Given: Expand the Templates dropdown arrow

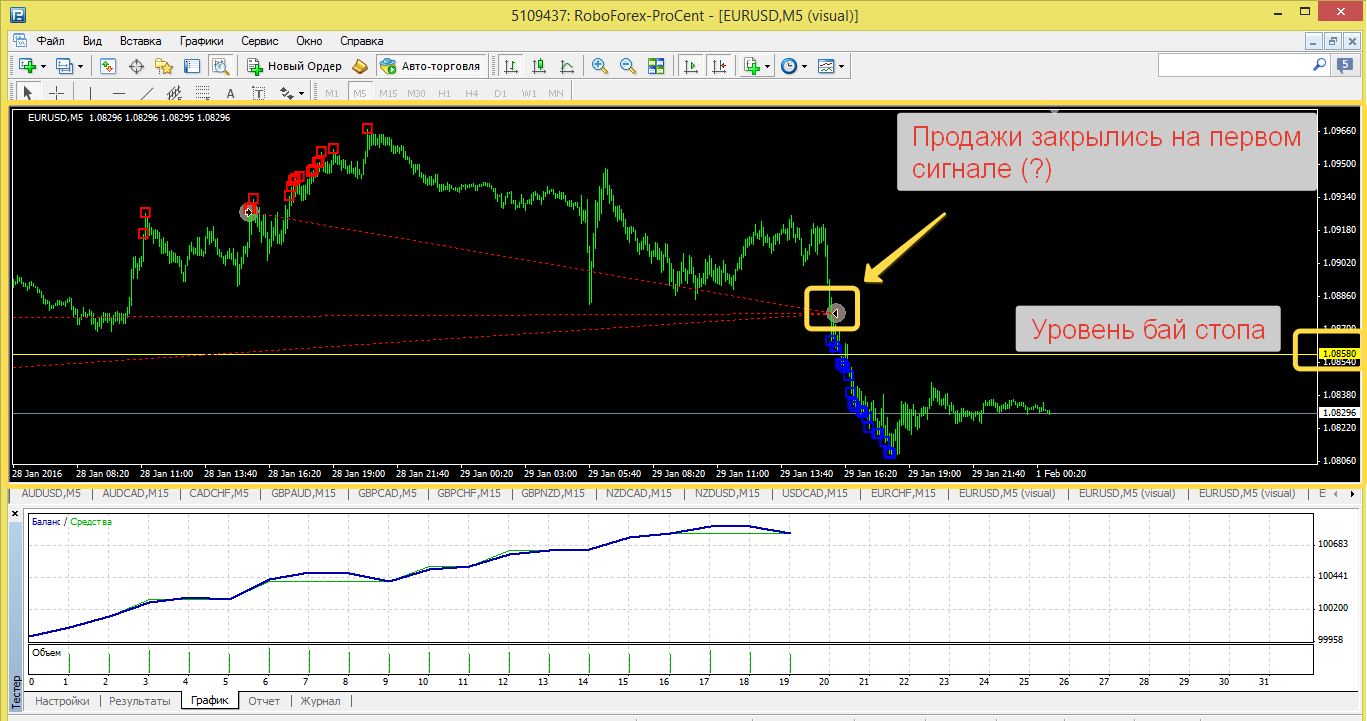Looking at the screenshot, I should pyautogui.click(x=842, y=67).
